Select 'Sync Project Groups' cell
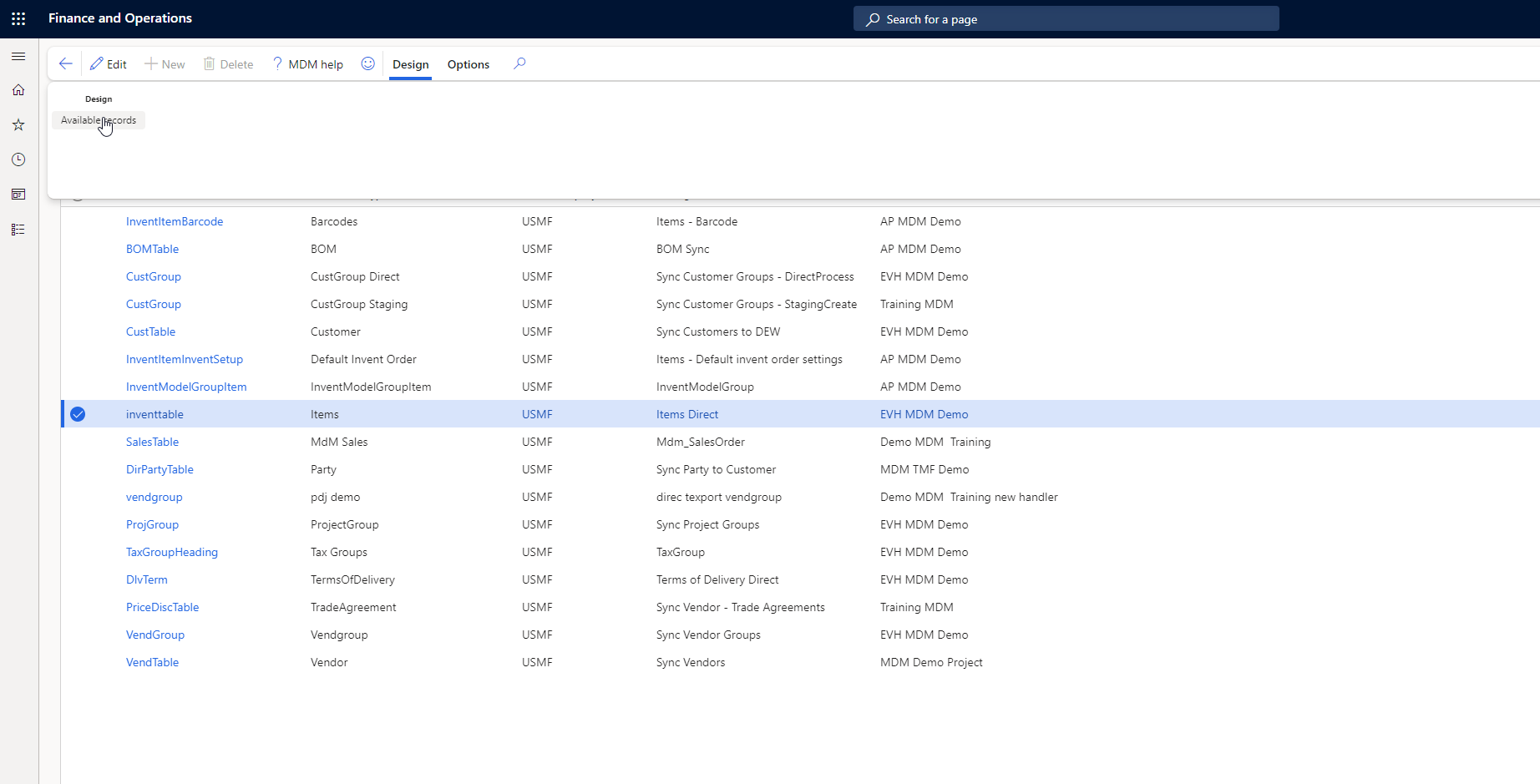The height and width of the screenshot is (784, 1540). click(x=708, y=524)
